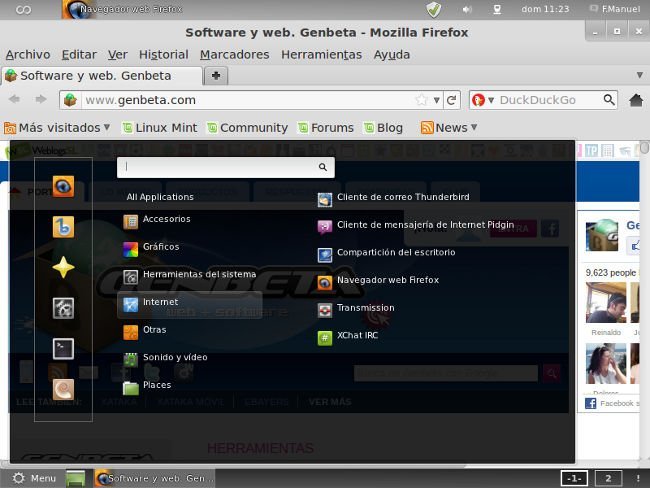Switch to workspace -1-
650x488 pixels.
pos(574,478)
